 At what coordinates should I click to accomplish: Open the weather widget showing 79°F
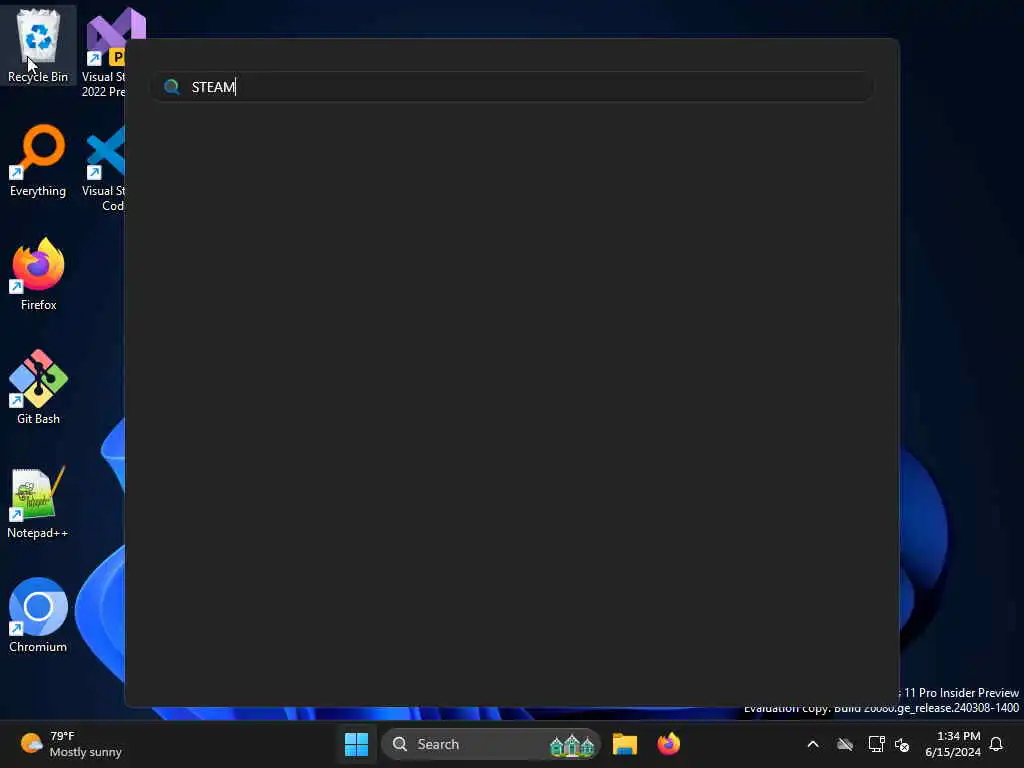click(x=71, y=744)
